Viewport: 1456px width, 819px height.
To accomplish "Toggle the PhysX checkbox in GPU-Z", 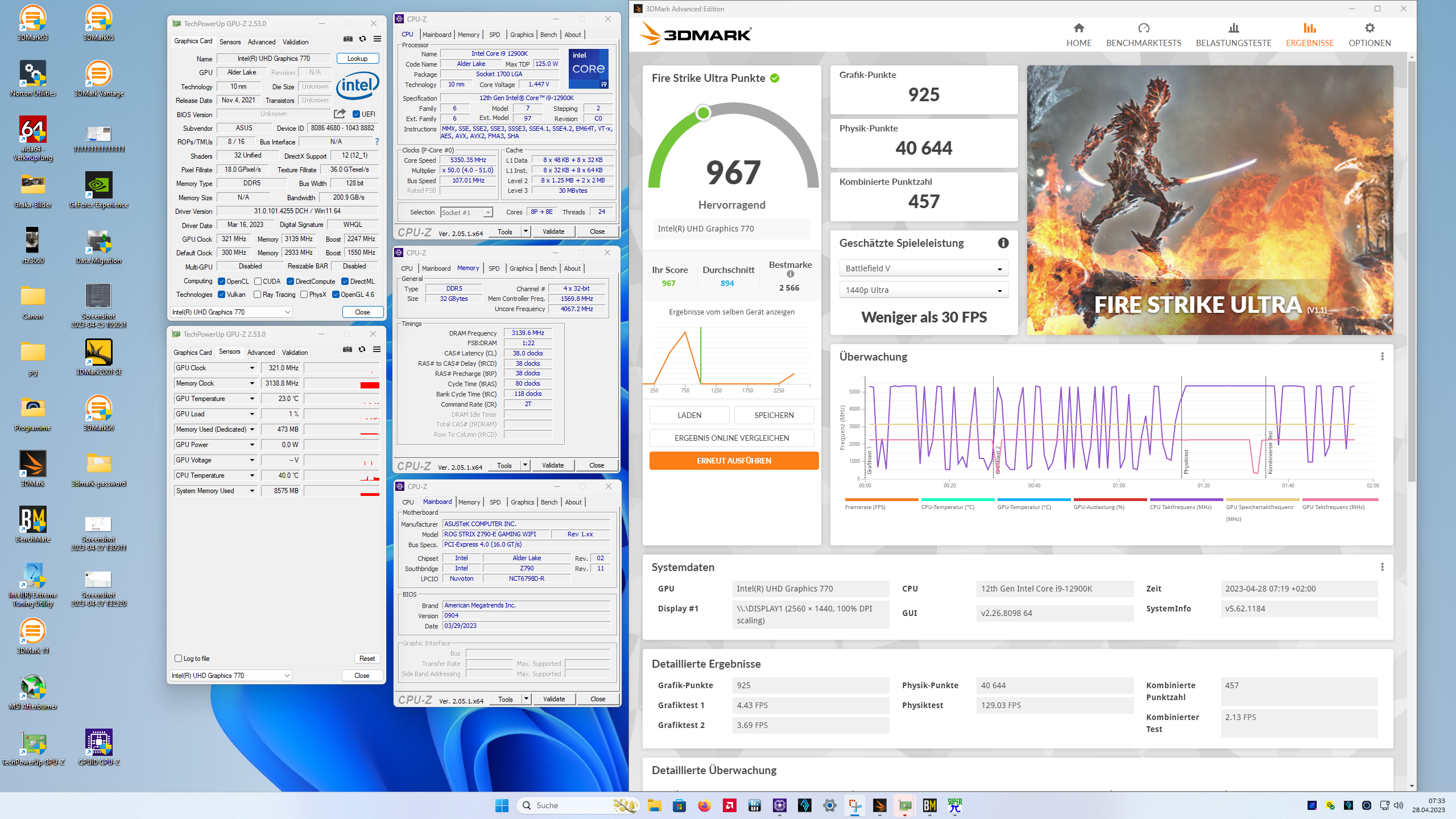I will click(304, 295).
